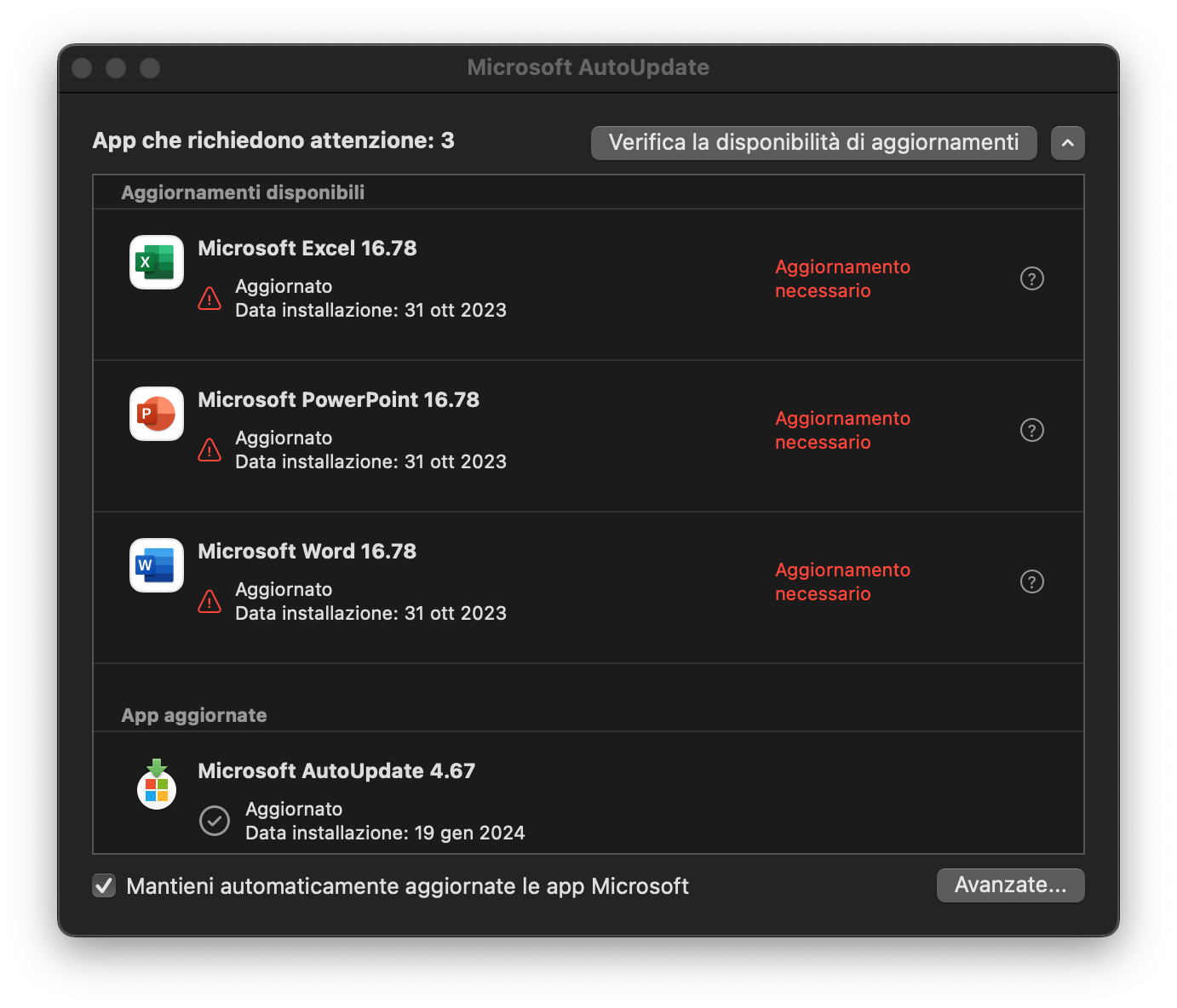Click the Microsoft Word app icon

(x=157, y=565)
